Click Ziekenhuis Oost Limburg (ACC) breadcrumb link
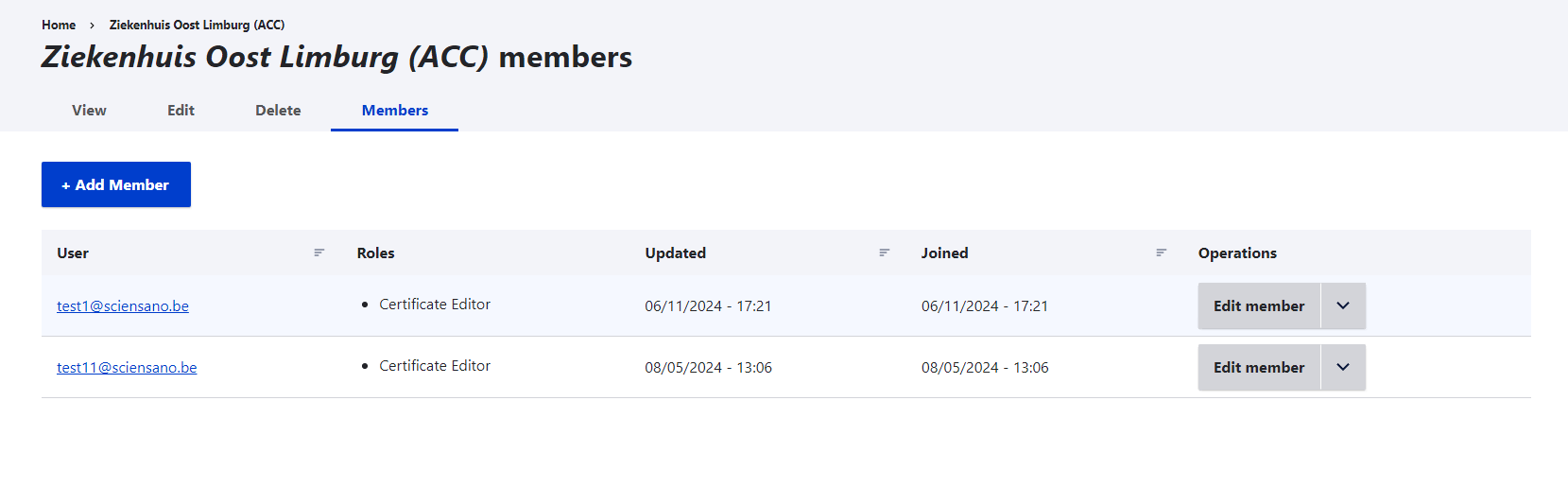Image resolution: width=1568 pixels, height=488 pixels. tap(197, 25)
